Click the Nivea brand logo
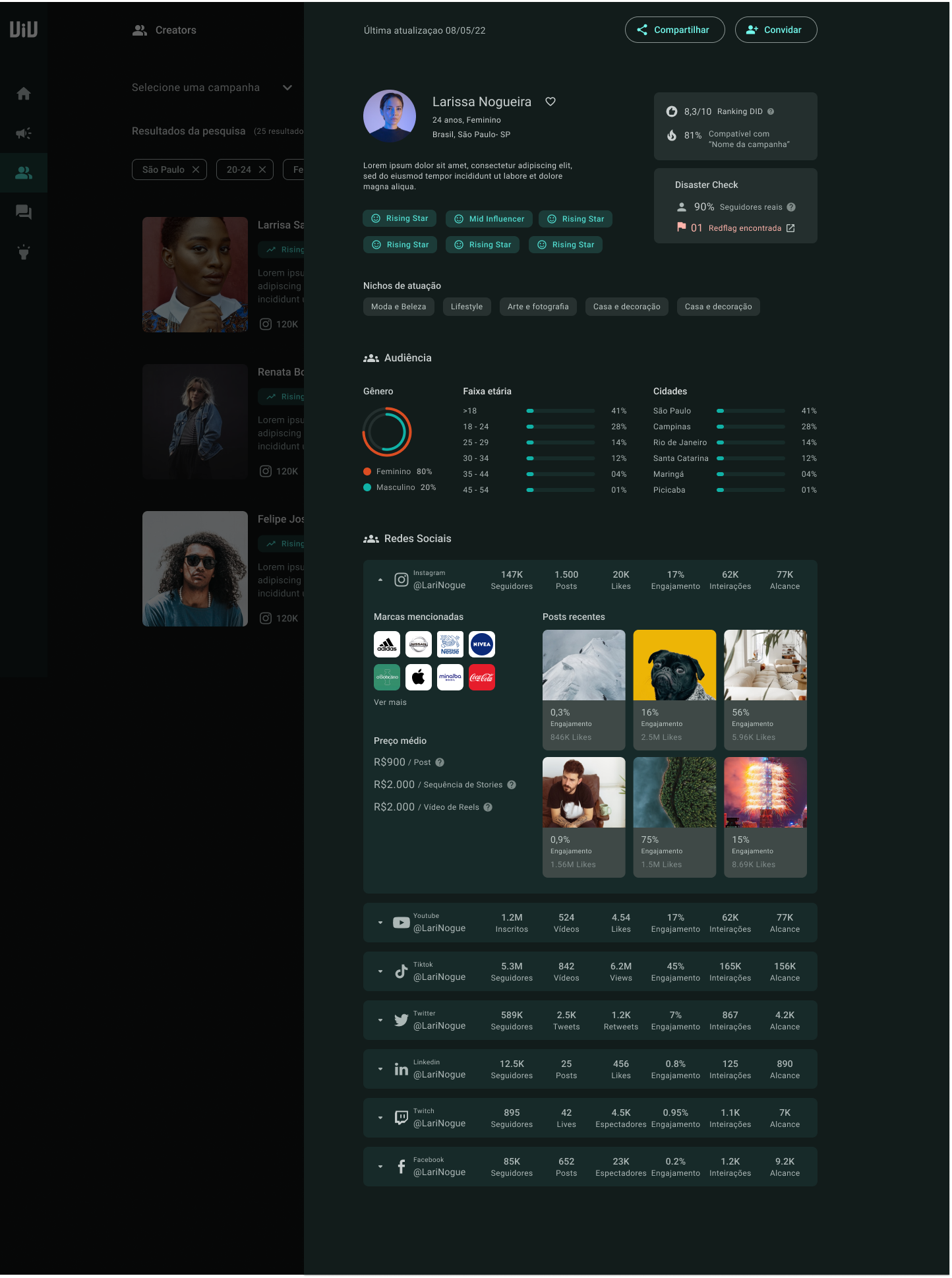Screen dimensions: 952x1278 click(x=482, y=644)
